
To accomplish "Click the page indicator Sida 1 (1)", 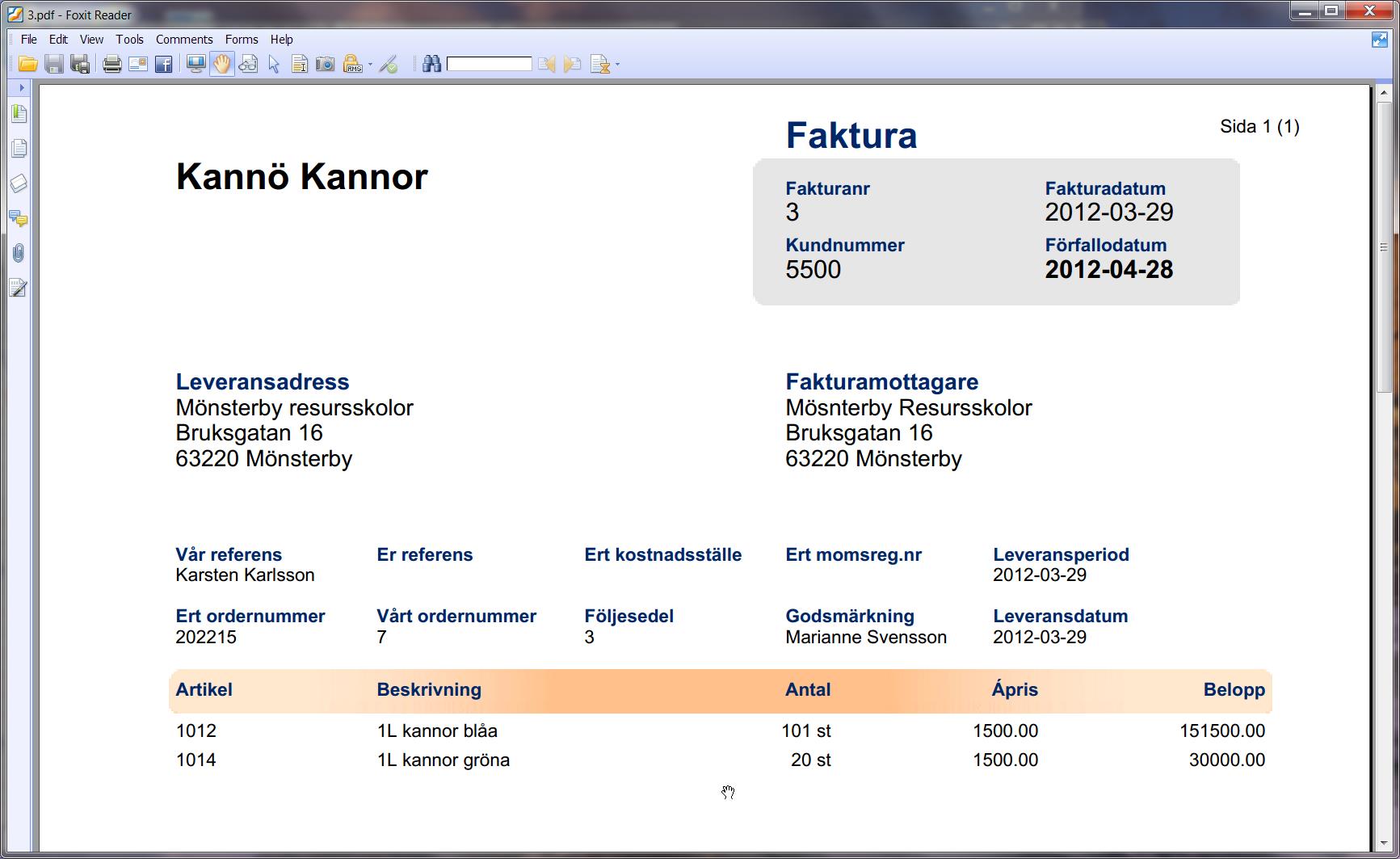I will [1259, 127].
